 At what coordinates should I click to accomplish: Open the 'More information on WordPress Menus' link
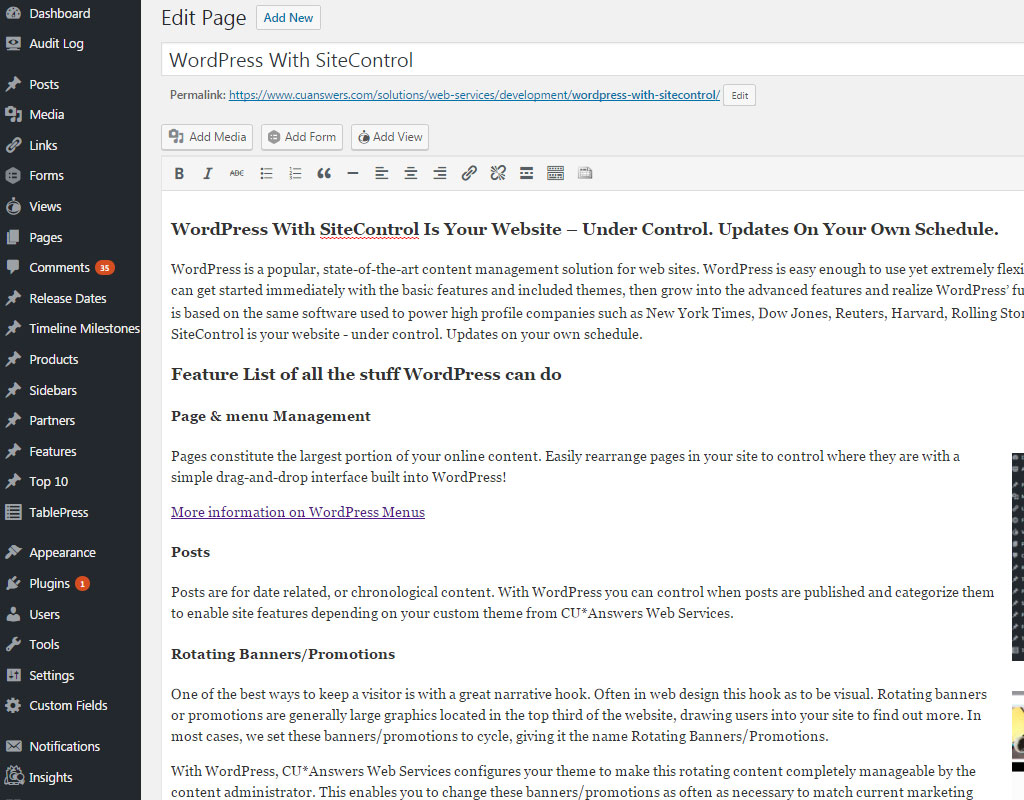(x=298, y=512)
